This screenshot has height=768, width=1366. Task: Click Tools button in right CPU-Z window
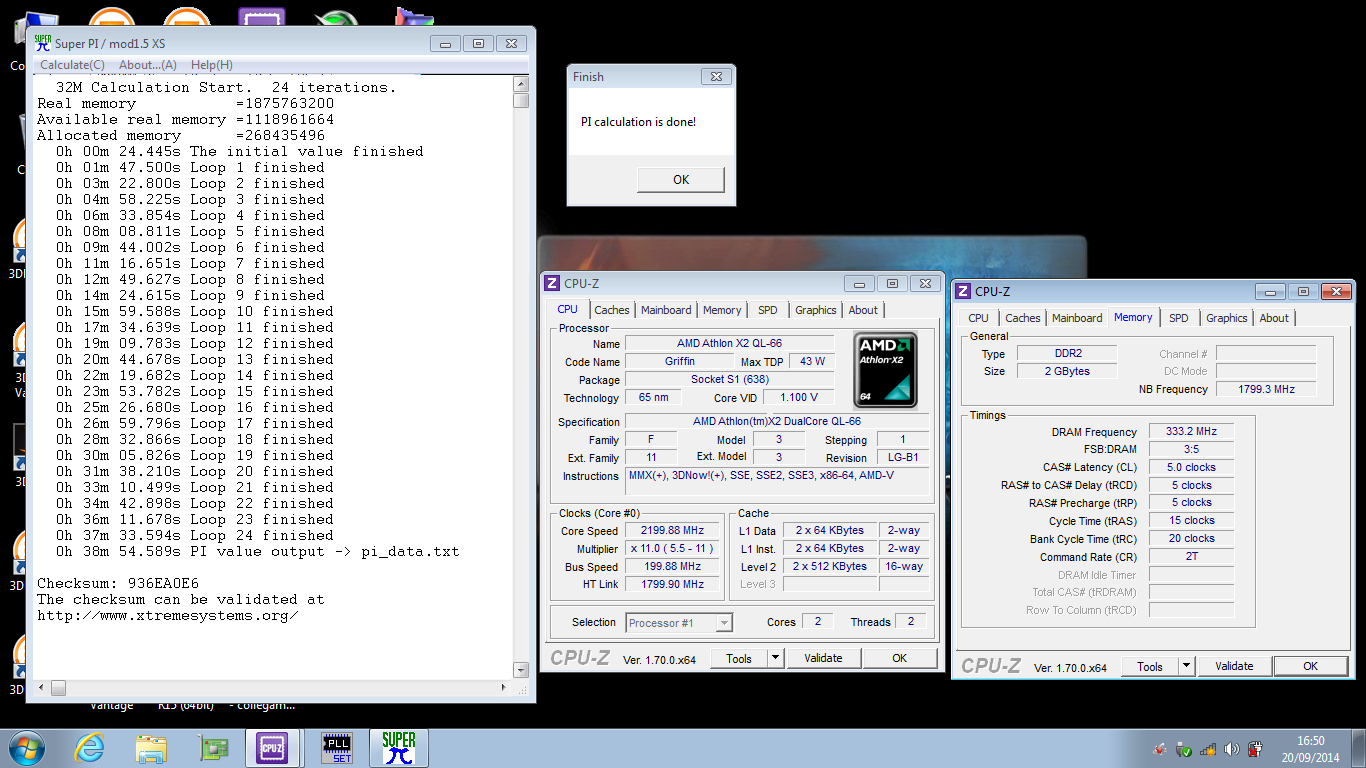coord(1150,666)
